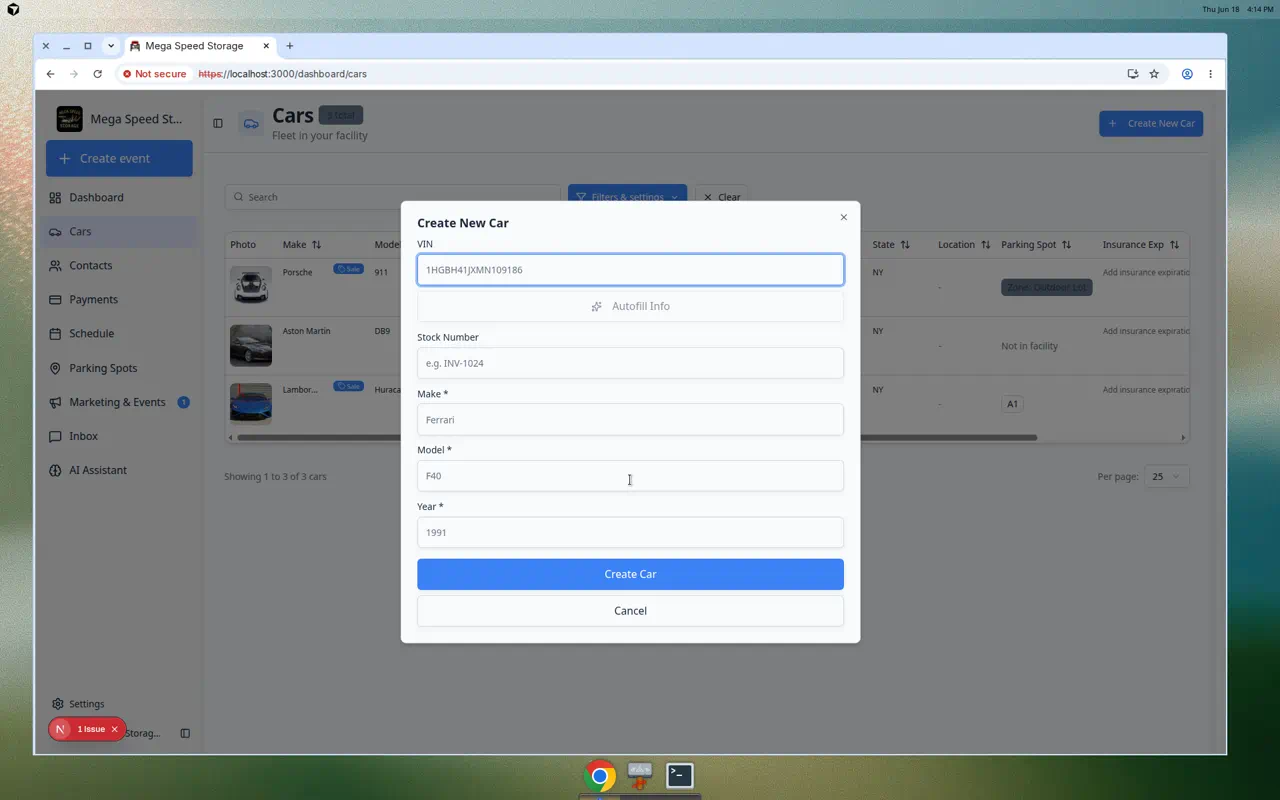Click the cars Search field
1280x800 pixels.
point(392,197)
